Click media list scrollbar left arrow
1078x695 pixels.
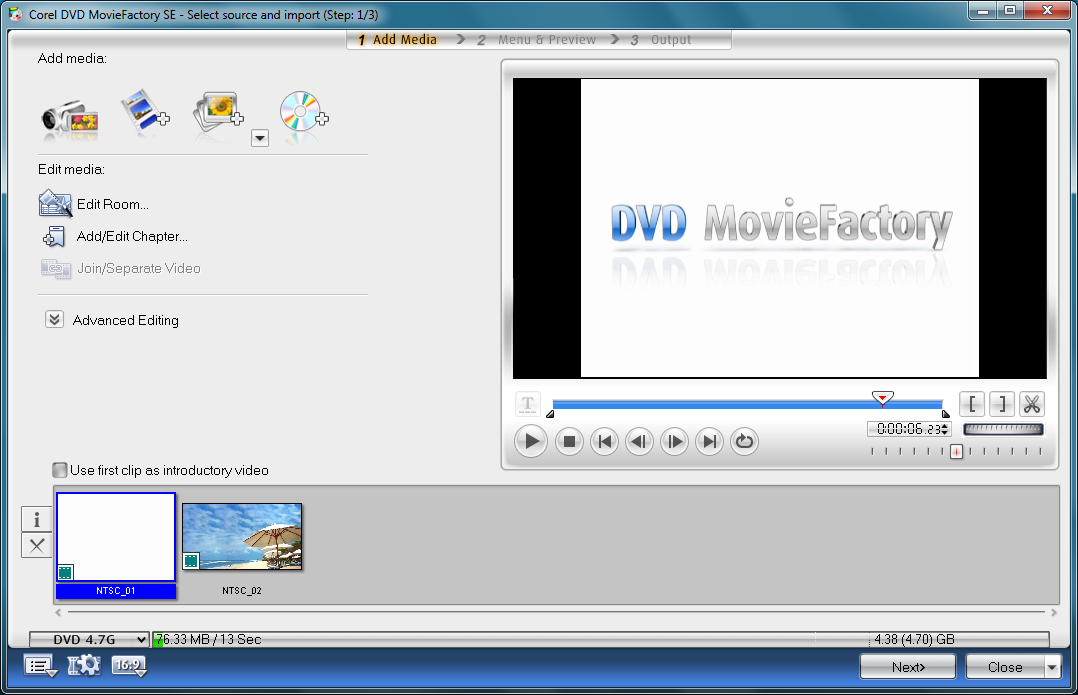[58, 612]
